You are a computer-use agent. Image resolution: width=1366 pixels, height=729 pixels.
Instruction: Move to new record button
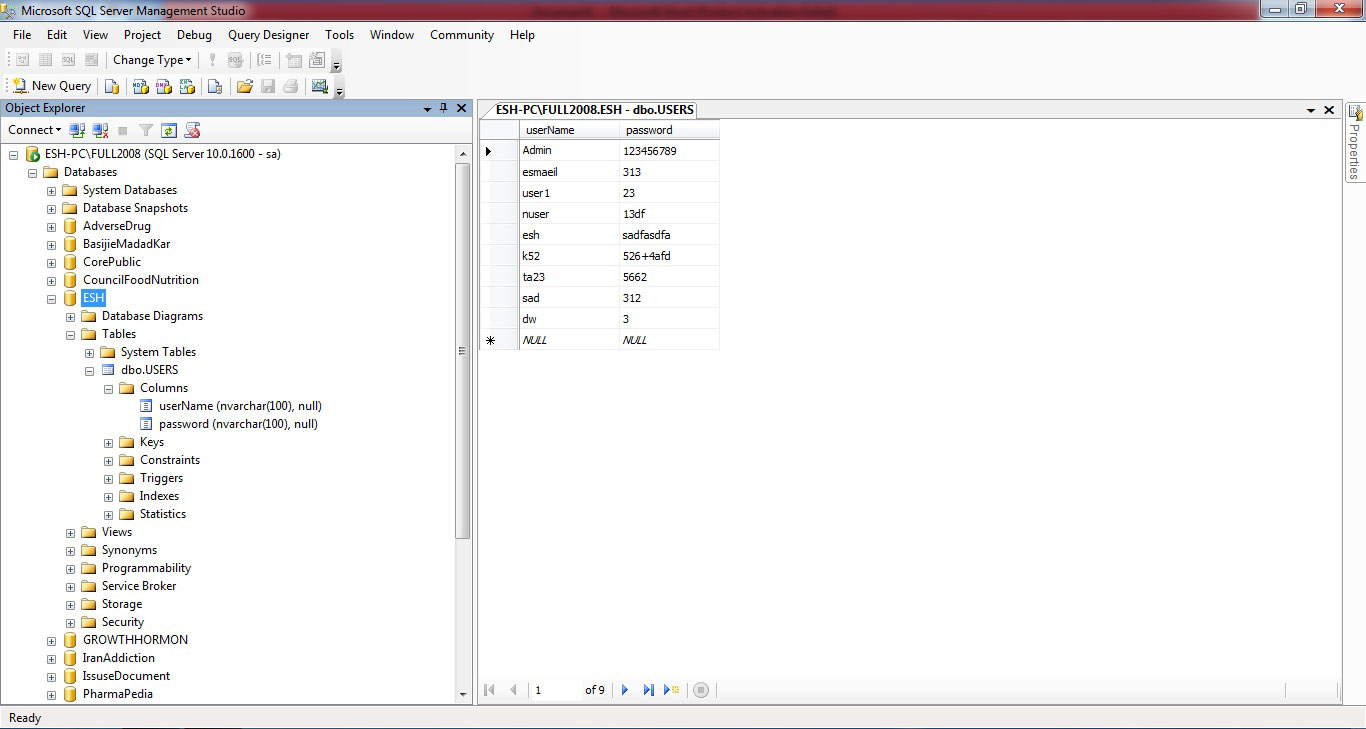671,690
